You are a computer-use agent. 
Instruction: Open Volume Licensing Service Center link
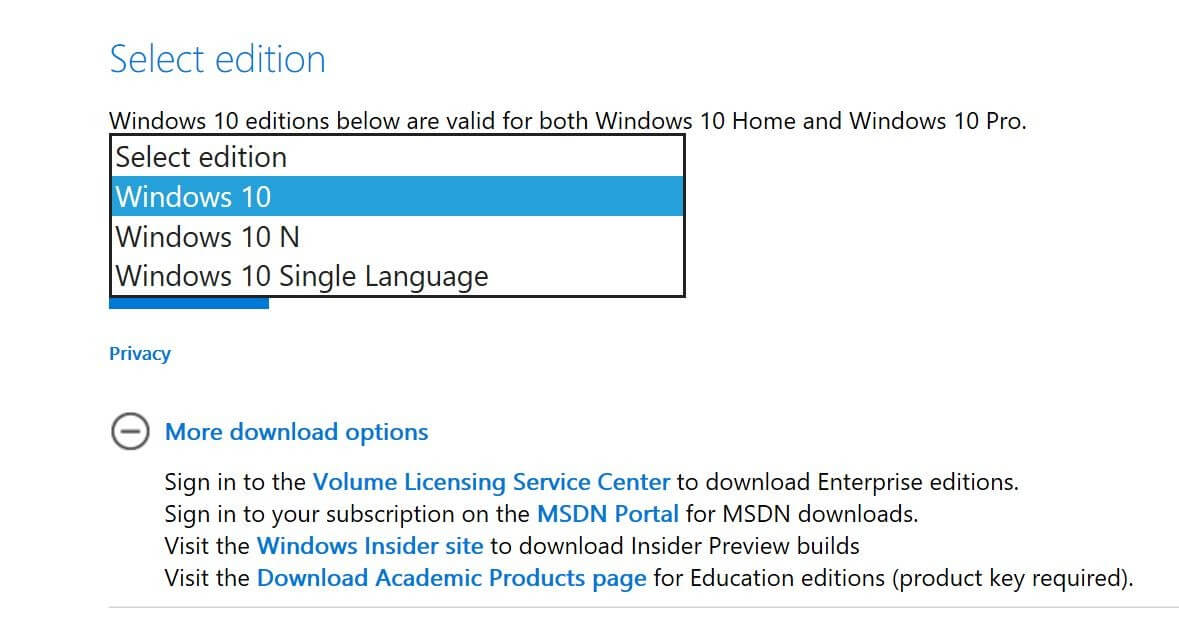click(x=491, y=482)
